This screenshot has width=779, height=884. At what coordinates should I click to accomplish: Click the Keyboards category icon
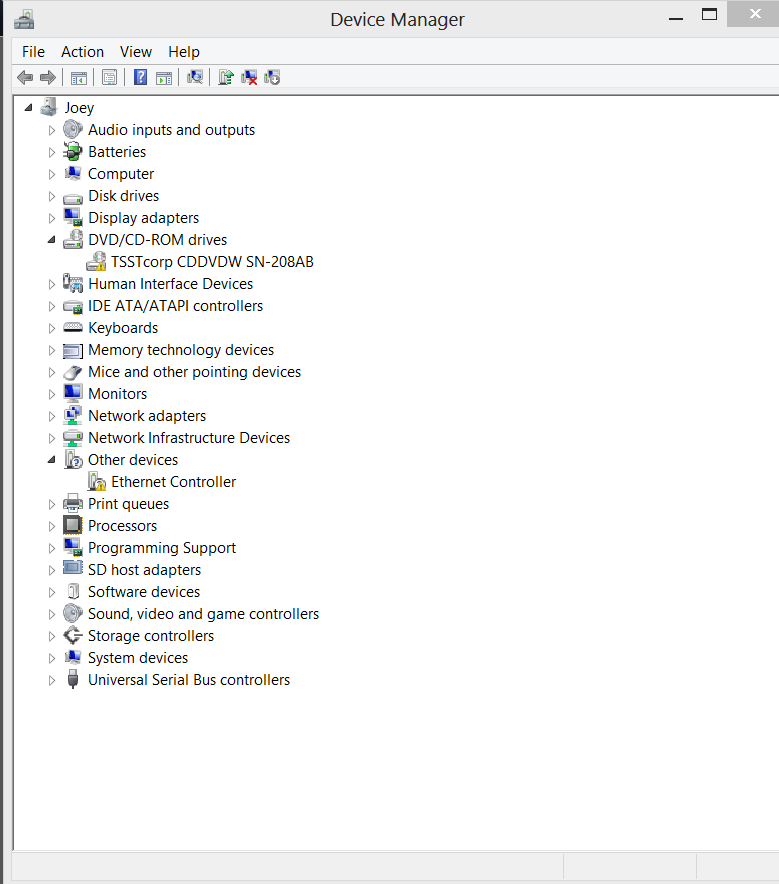pyautogui.click(x=73, y=327)
